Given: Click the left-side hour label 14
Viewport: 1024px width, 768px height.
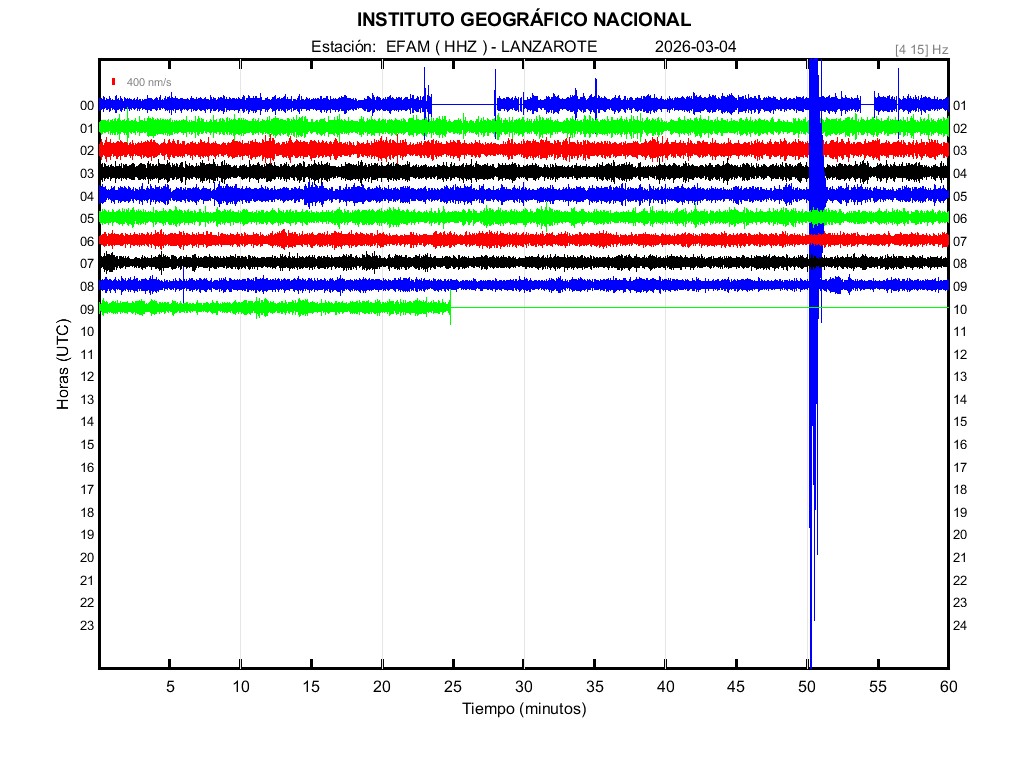Looking at the screenshot, I should pyautogui.click(x=87, y=422).
